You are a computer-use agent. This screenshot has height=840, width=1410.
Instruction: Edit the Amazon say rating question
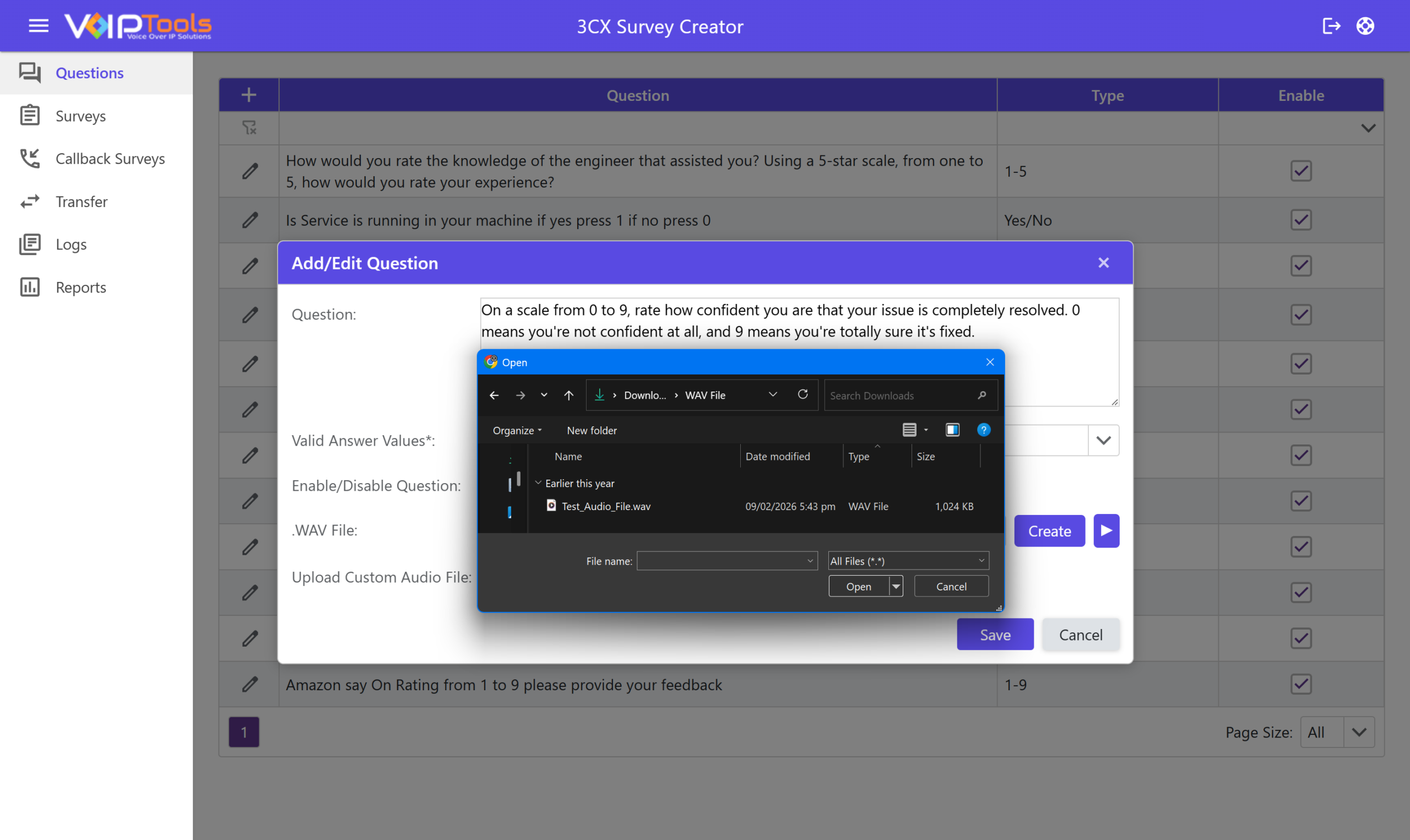click(250, 684)
